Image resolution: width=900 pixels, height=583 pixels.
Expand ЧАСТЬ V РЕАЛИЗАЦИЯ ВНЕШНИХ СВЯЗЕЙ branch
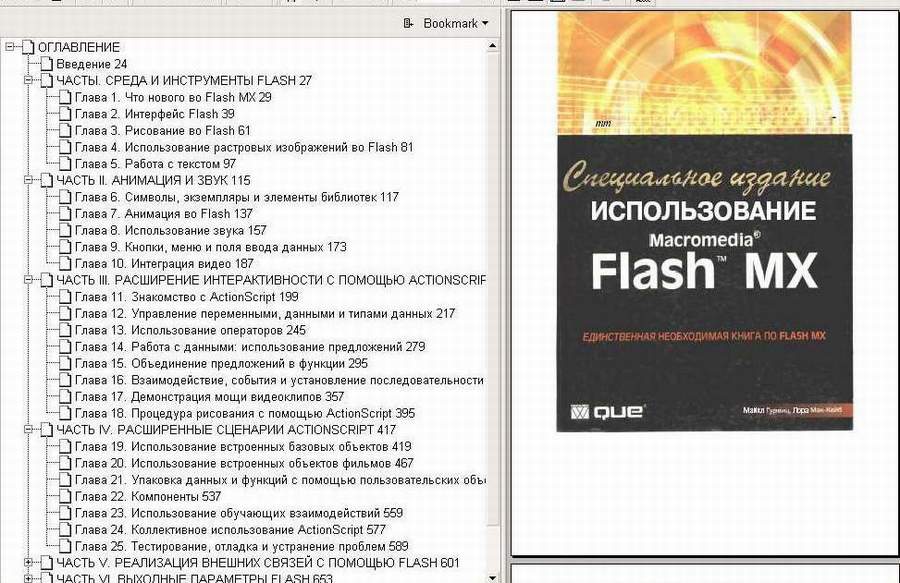28,563
